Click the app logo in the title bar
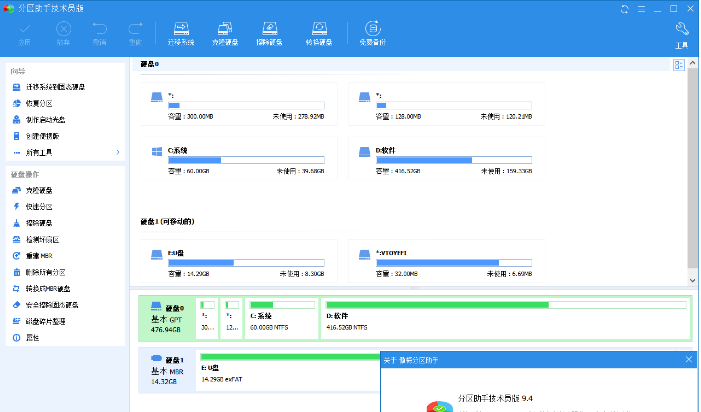 (x=8, y=8)
